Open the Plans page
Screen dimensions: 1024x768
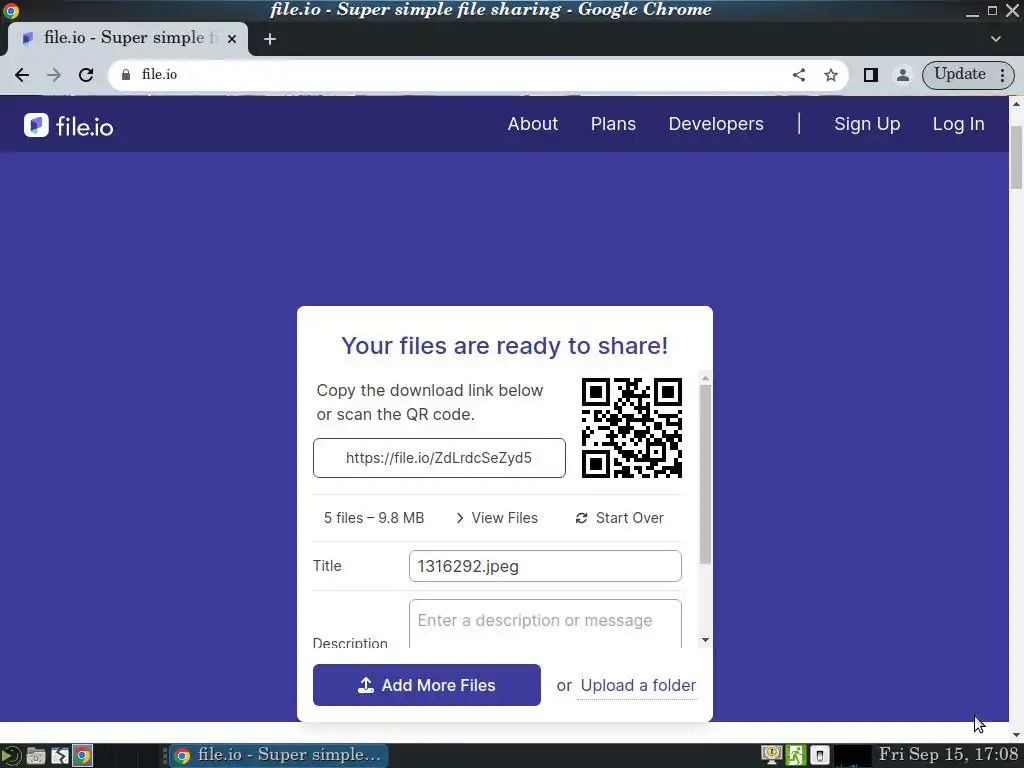[613, 124]
